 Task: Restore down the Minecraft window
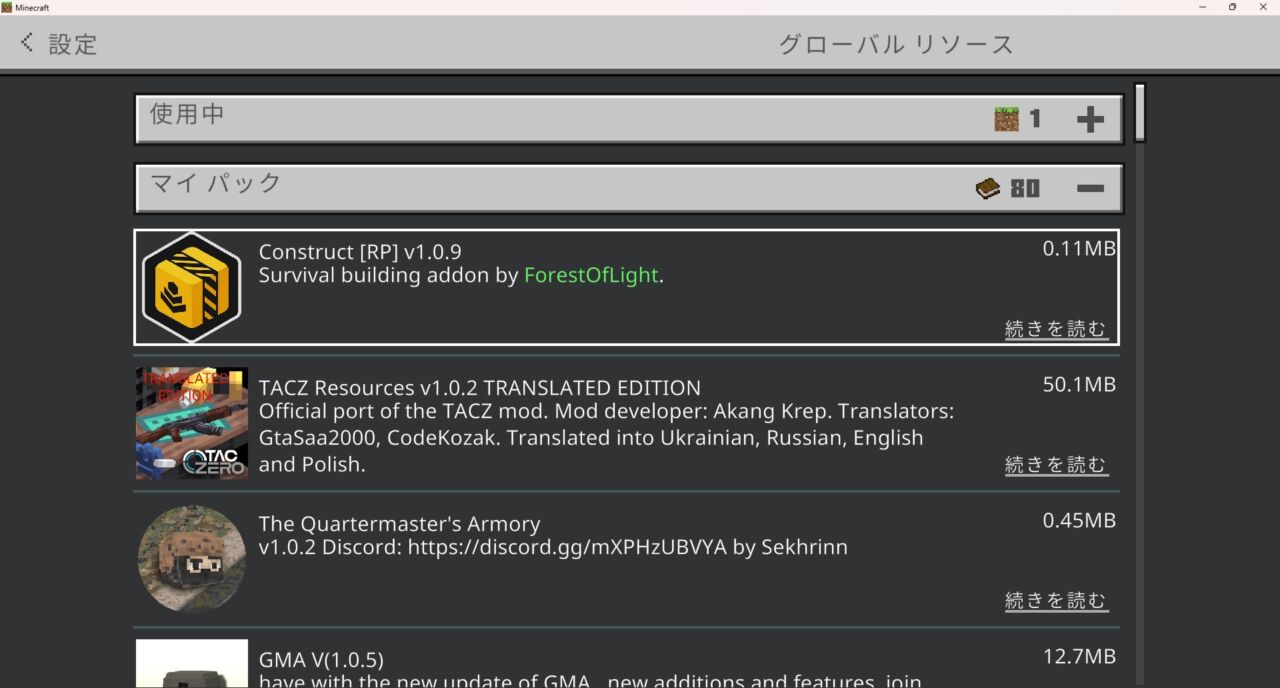(1232, 7)
